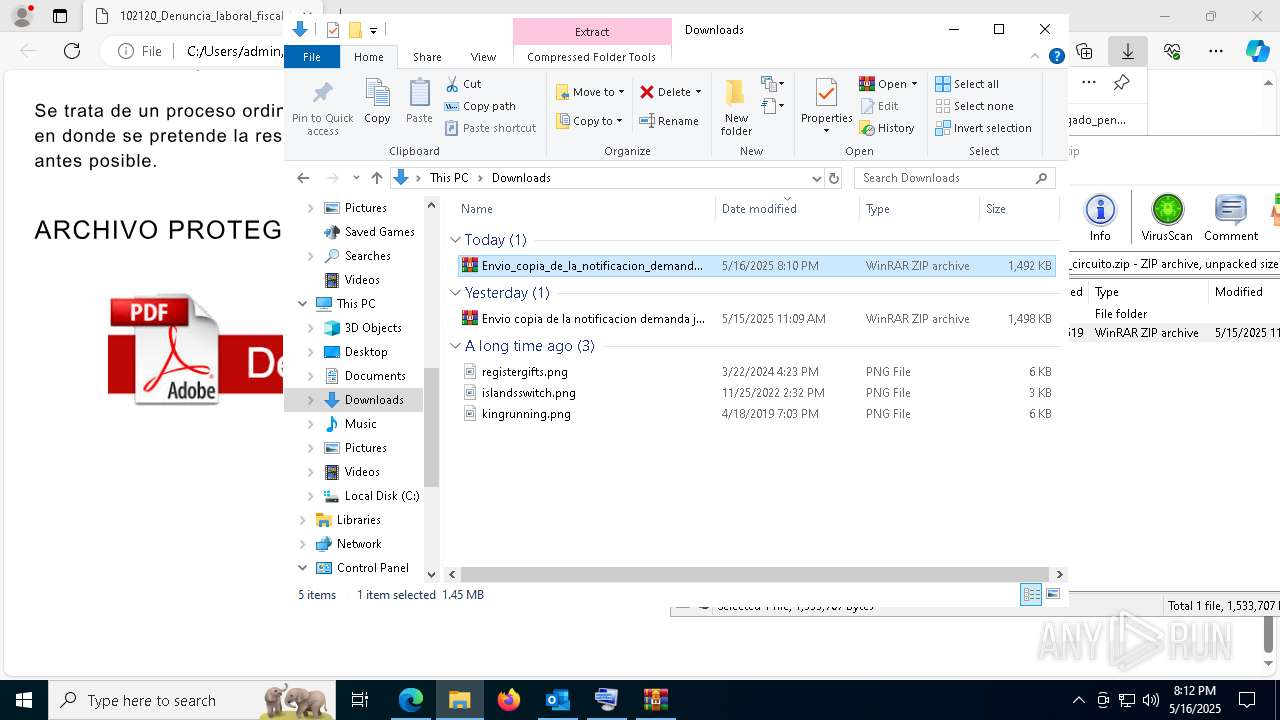Open Compressed Folder Tools tab
The image size is (1280, 720).
591,57
